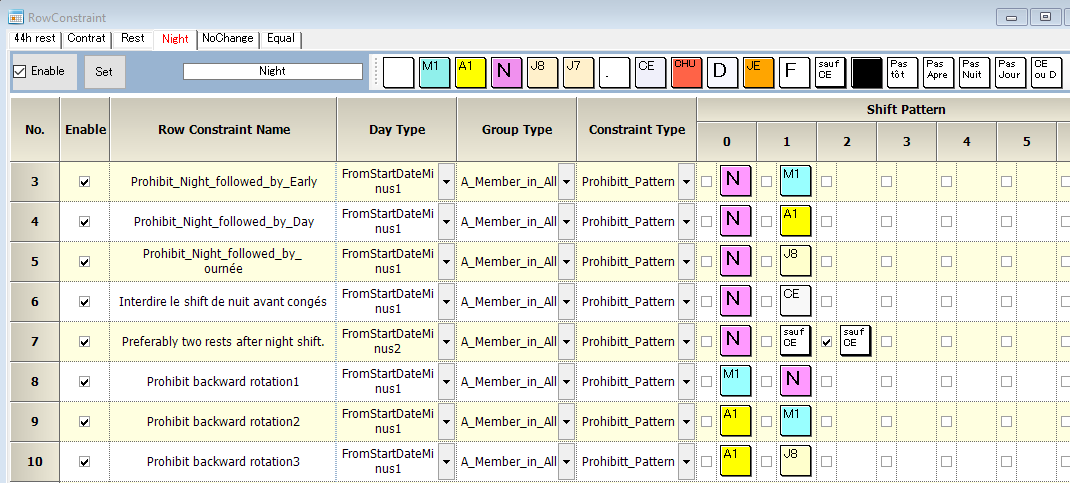Select the Pas tôt tile in toolbar
1070x483 pixels.
[902, 72]
